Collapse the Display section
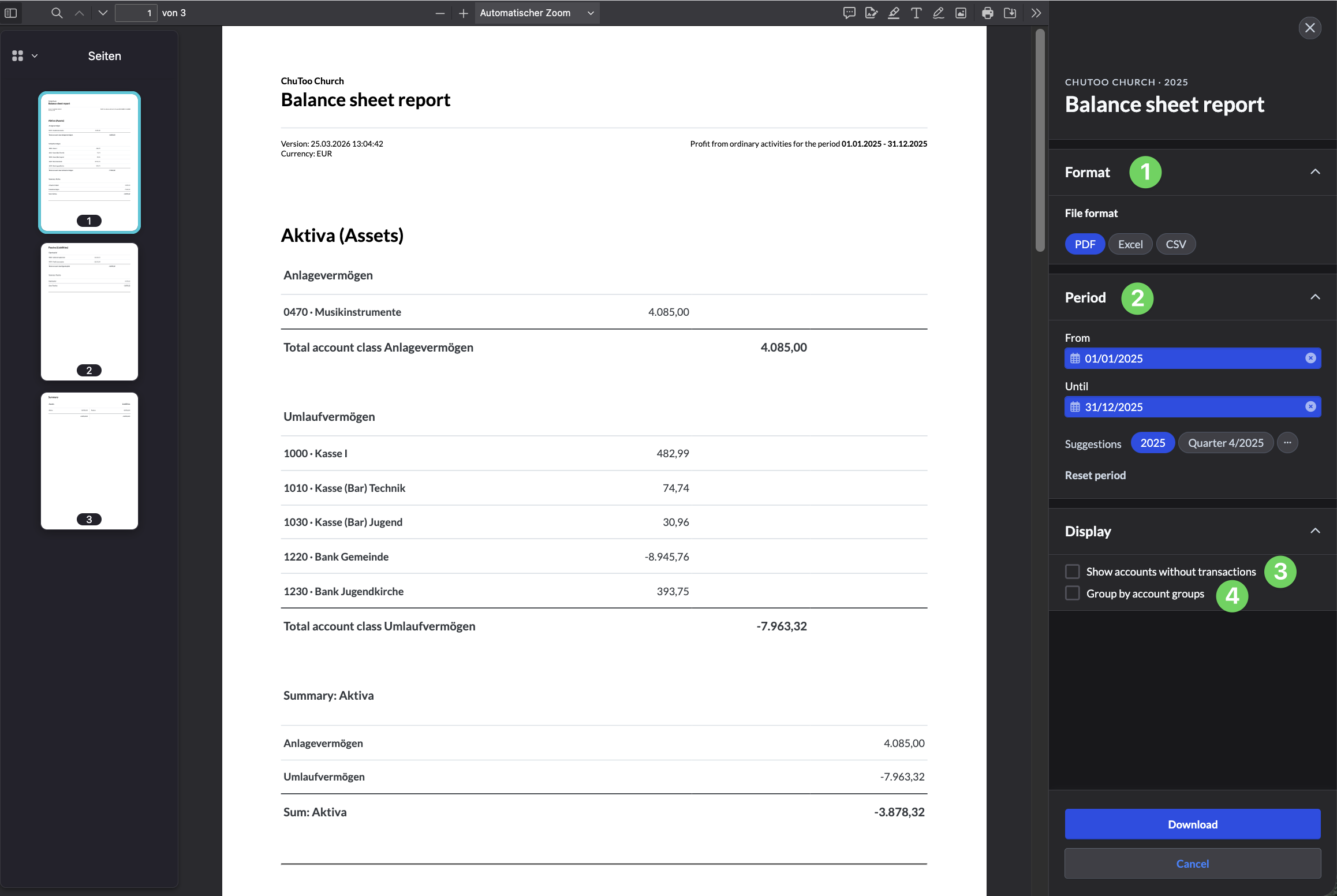 point(1315,531)
